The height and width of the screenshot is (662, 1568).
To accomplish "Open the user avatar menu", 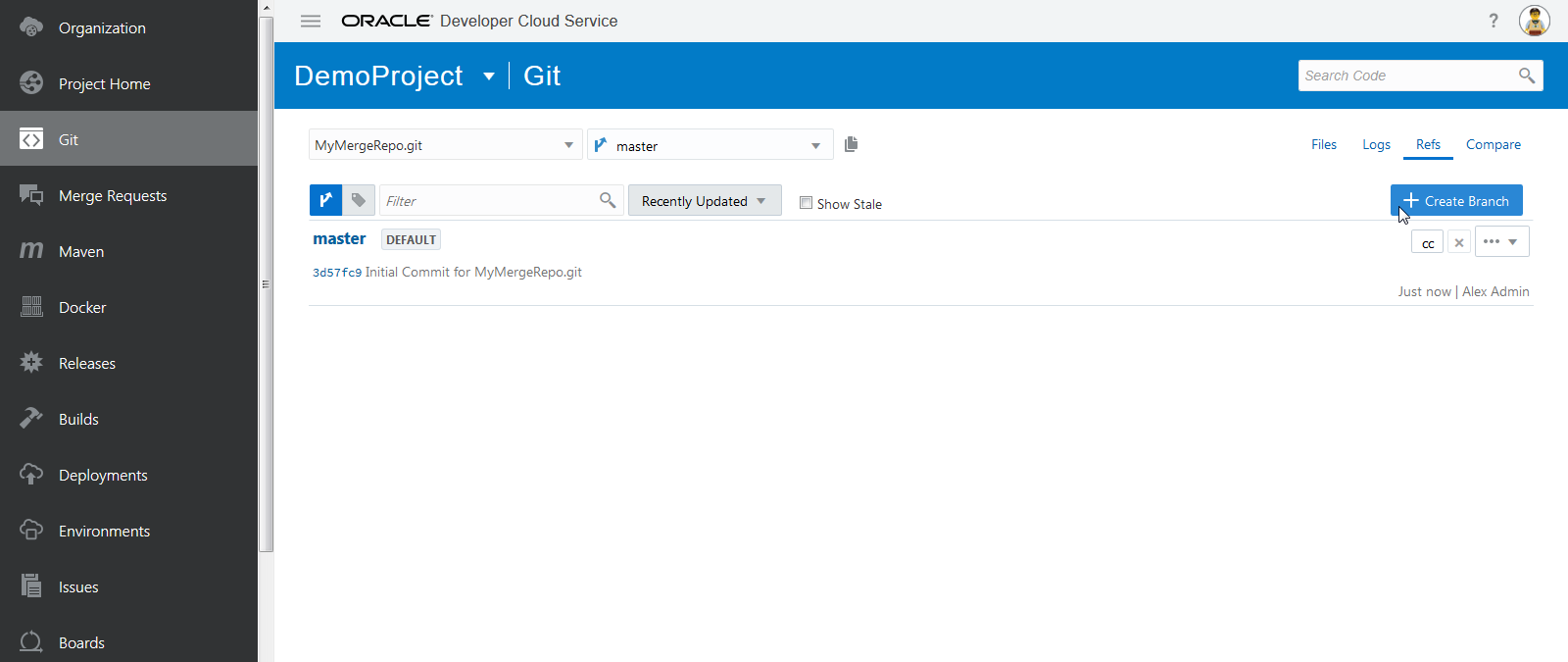I will pyautogui.click(x=1535, y=21).
